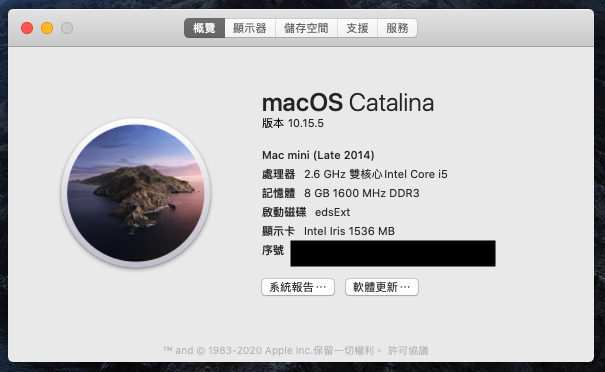Click the macOS Catalina island logo
Image resolution: width=605 pixels, height=372 pixels.
(x=135, y=193)
